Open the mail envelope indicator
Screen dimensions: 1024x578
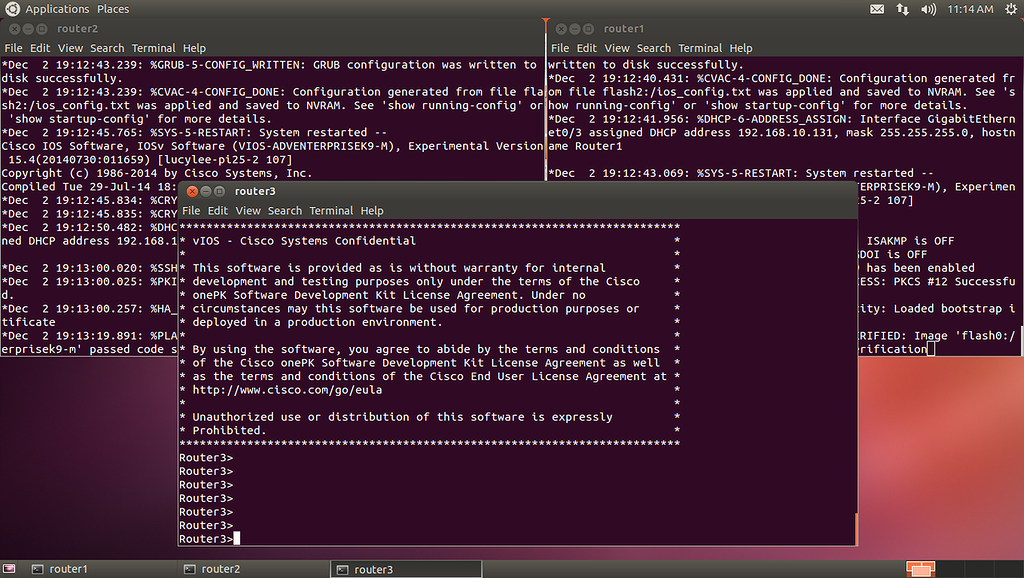point(877,9)
